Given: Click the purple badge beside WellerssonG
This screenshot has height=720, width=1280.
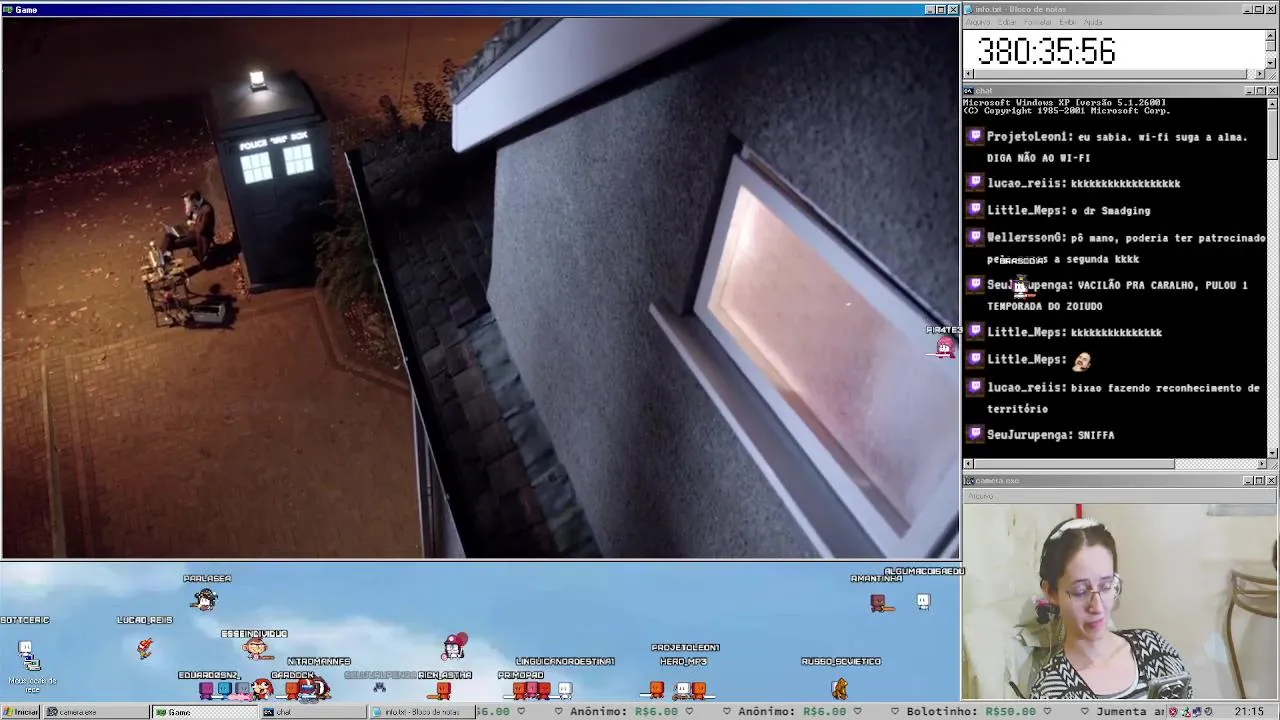Looking at the screenshot, I should 975,237.
